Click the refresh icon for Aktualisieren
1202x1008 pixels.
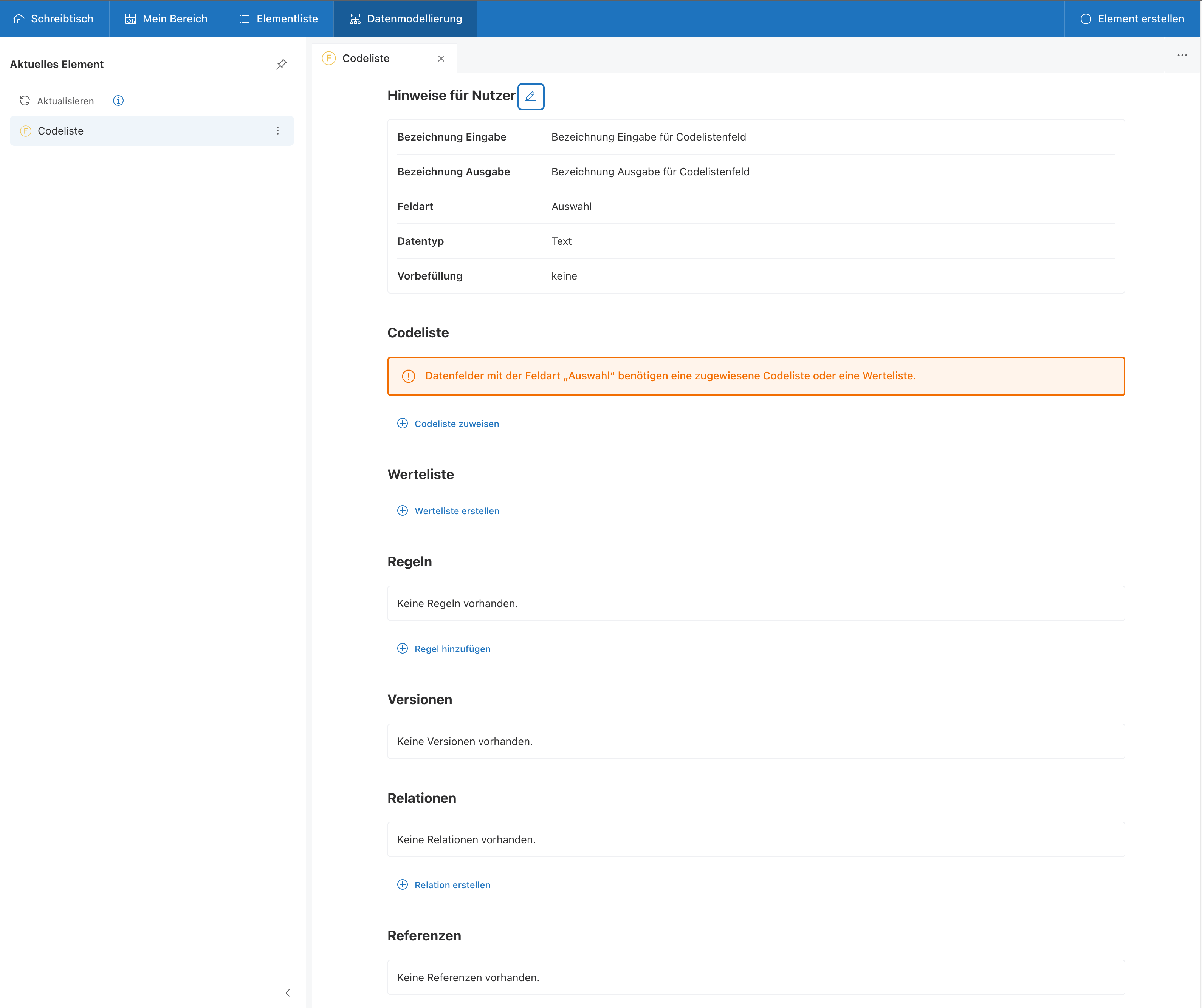tap(25, 100)
